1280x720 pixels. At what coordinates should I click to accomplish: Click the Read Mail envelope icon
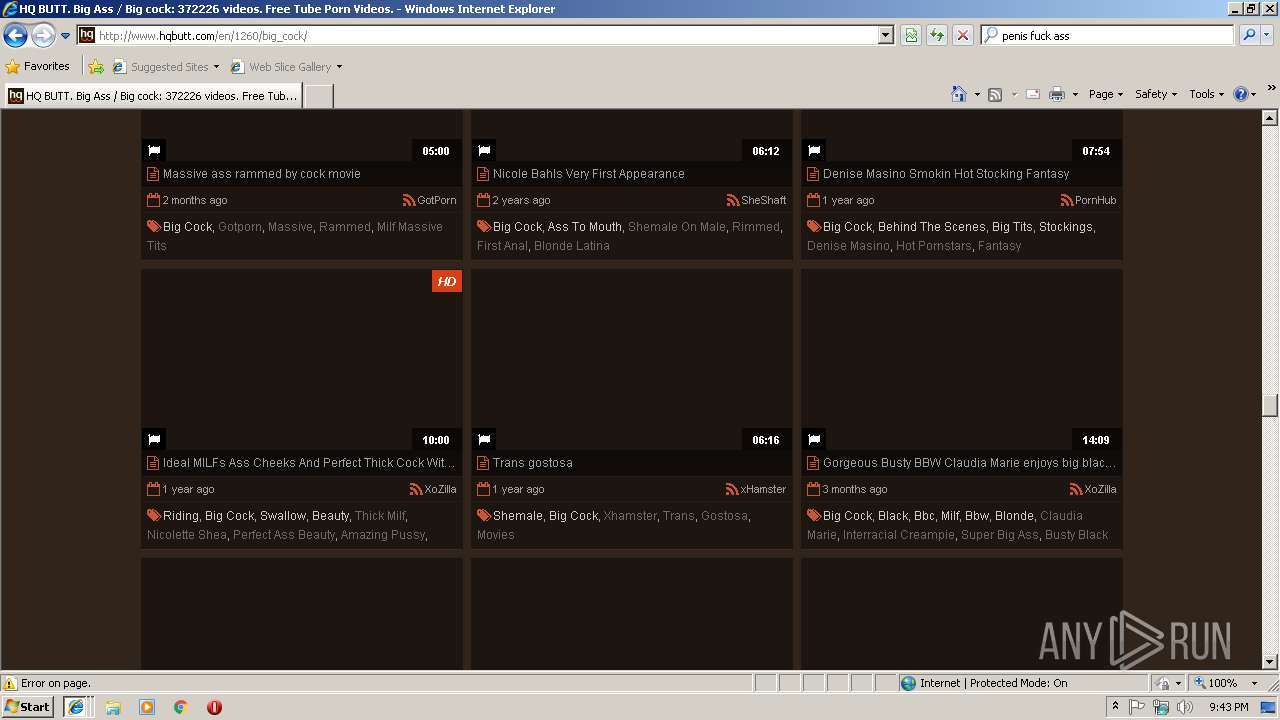pyautogui.click(x=1033, y=94)
